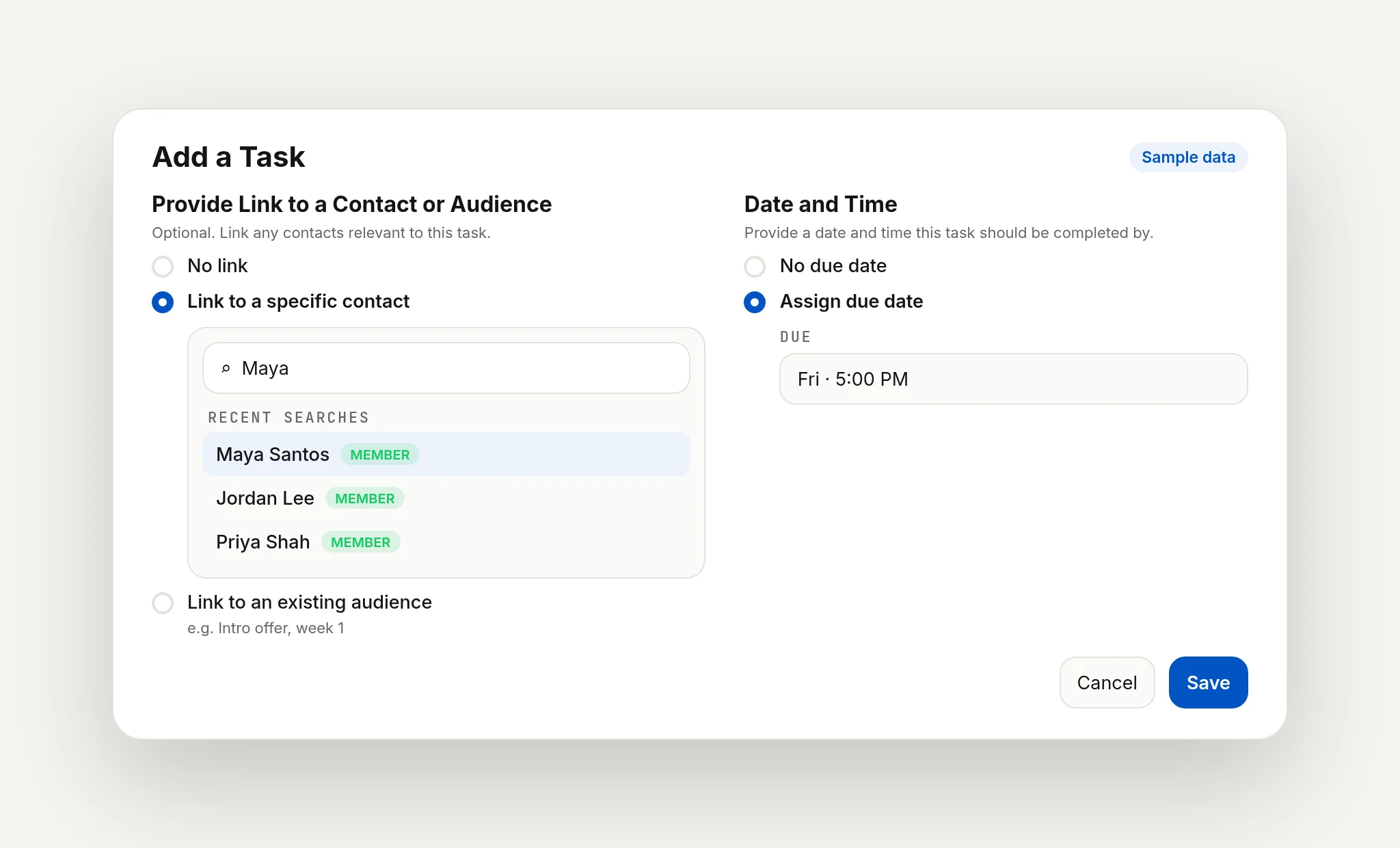1400x848 pixels.
Task: Click 'Optional. Link any contacts' description
Action: (x=321, y=233)
